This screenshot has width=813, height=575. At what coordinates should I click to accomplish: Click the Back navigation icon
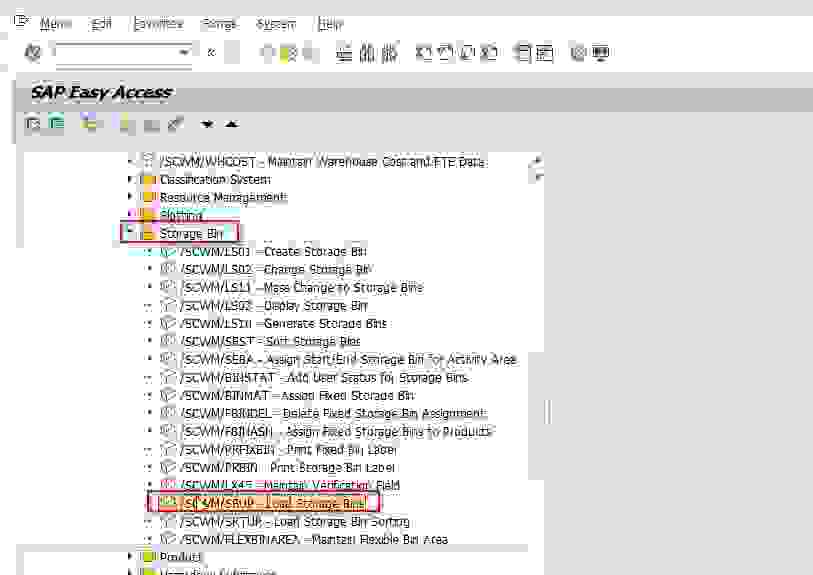coord(268,52)
